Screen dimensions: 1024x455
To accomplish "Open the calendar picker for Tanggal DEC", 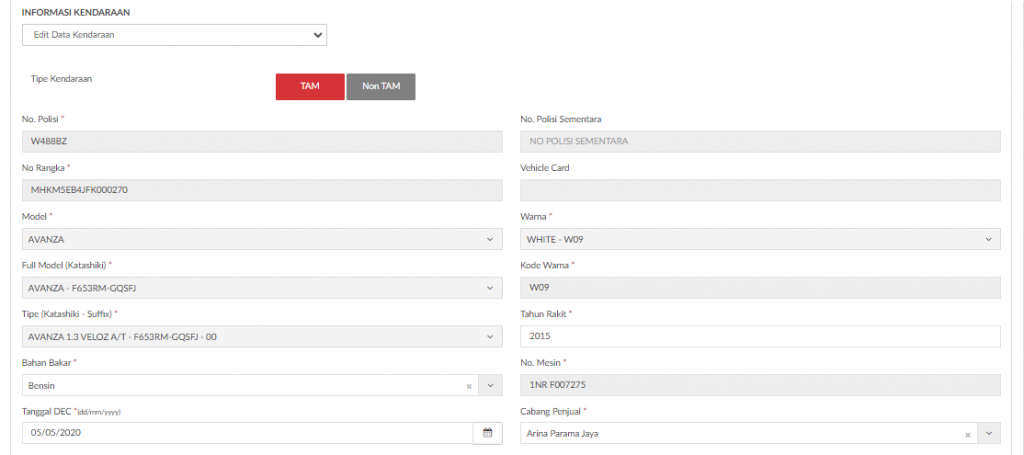I will [x=487, y=433].
